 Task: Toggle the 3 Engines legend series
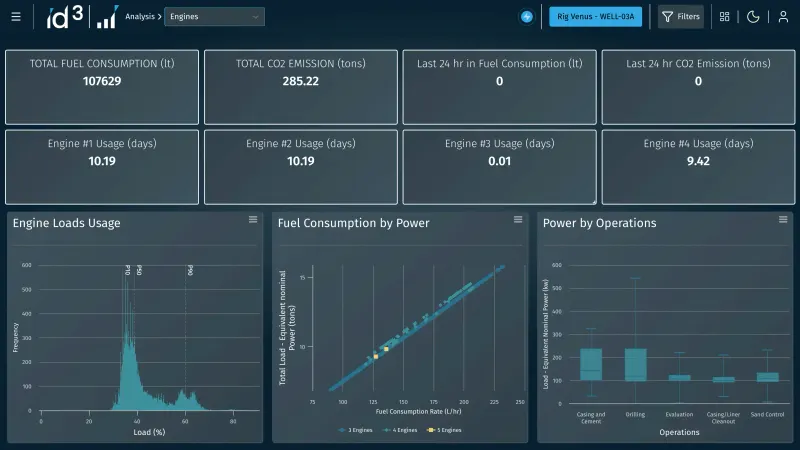pos(356,430)
